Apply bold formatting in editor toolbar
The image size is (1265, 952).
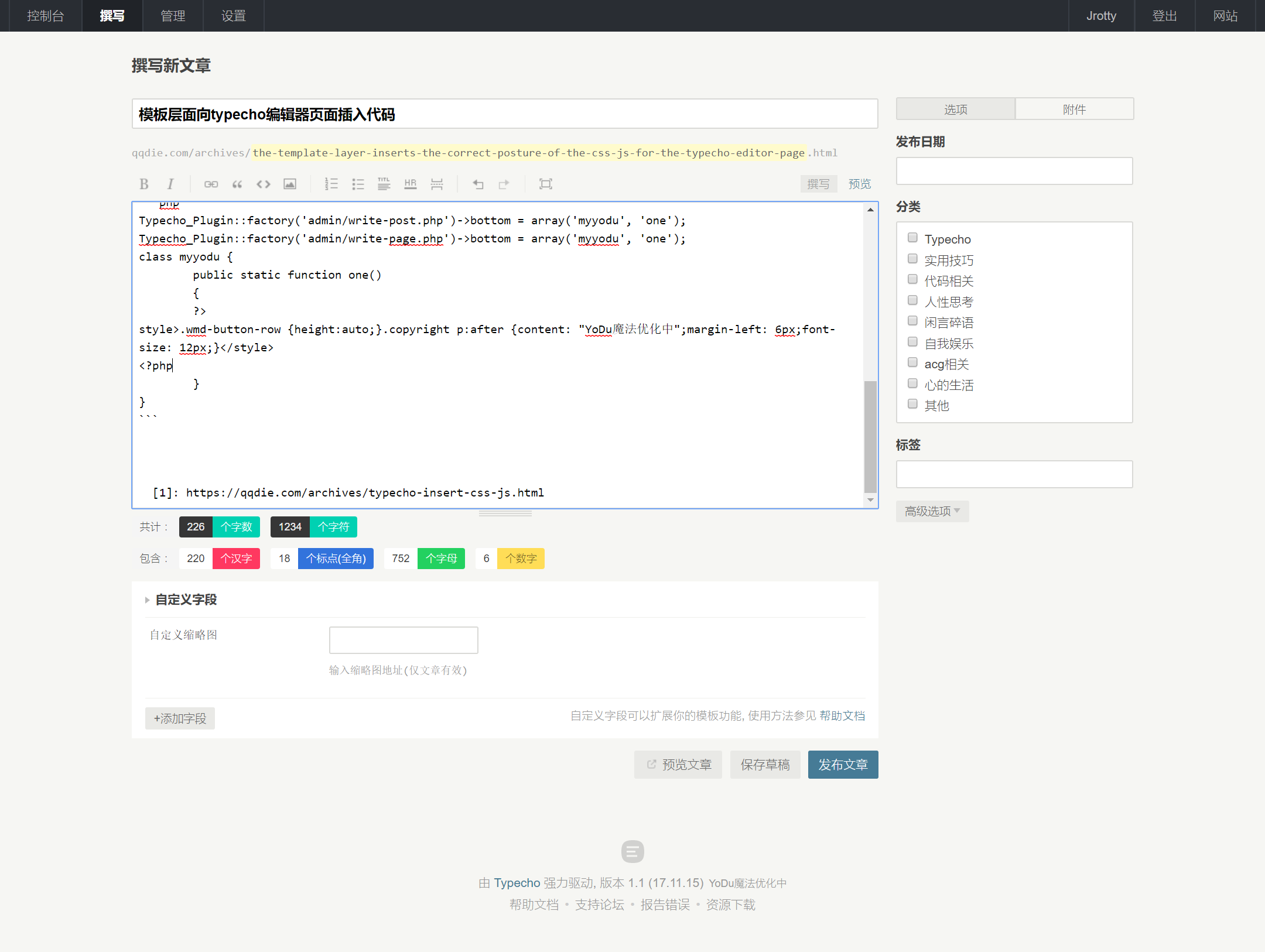tap(144, 184)
